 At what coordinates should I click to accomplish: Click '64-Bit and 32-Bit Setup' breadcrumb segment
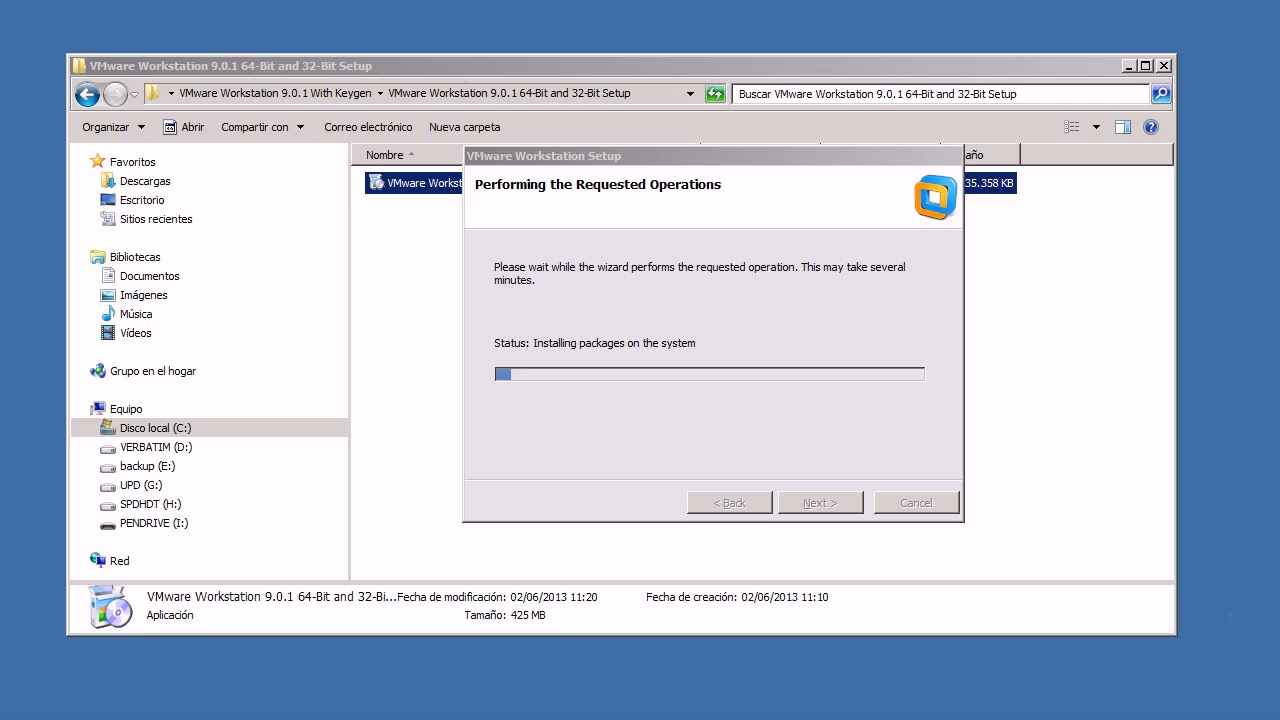click(509, 93)
